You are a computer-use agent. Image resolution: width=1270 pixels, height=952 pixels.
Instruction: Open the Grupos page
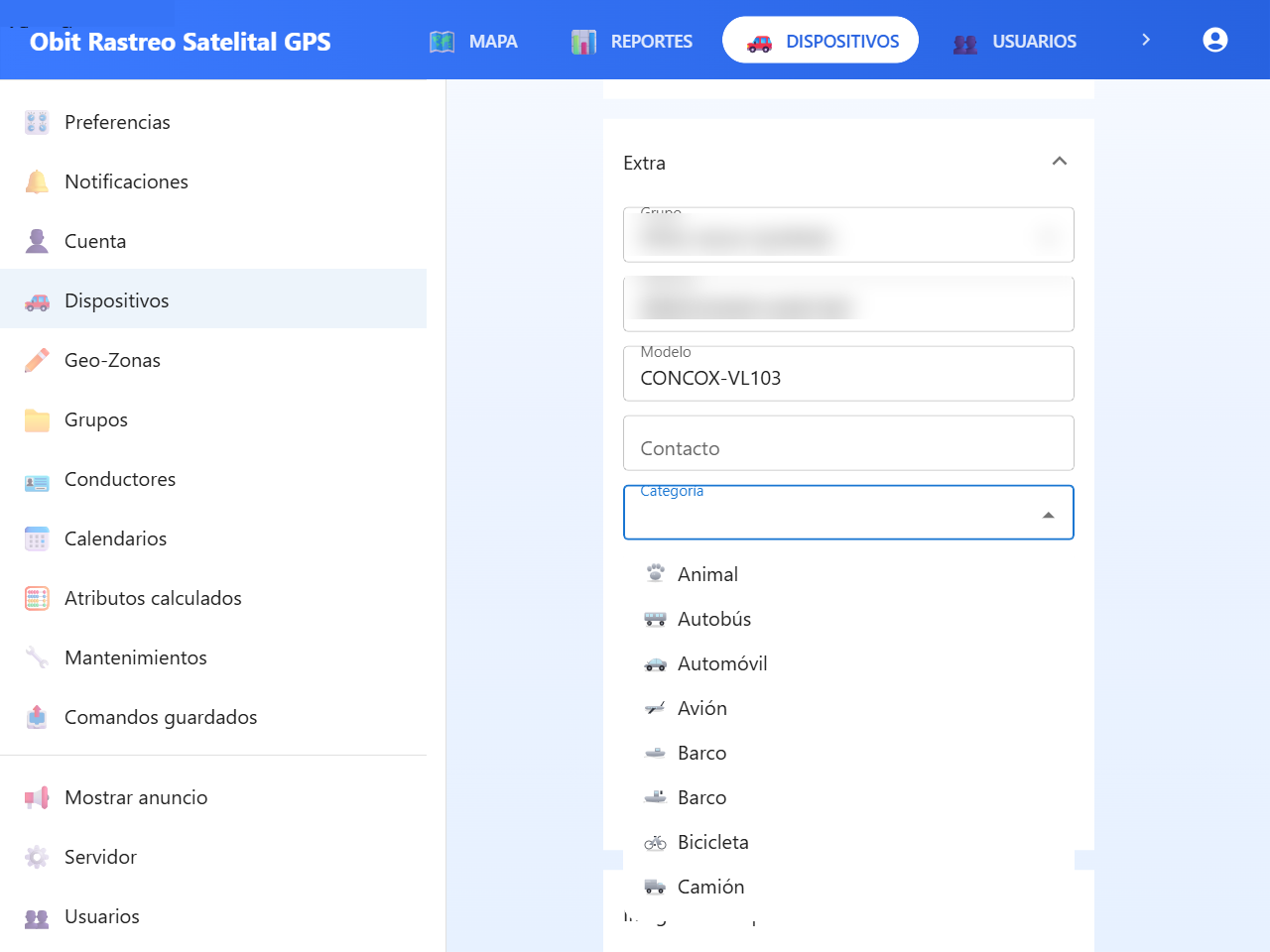pos(213,419)
